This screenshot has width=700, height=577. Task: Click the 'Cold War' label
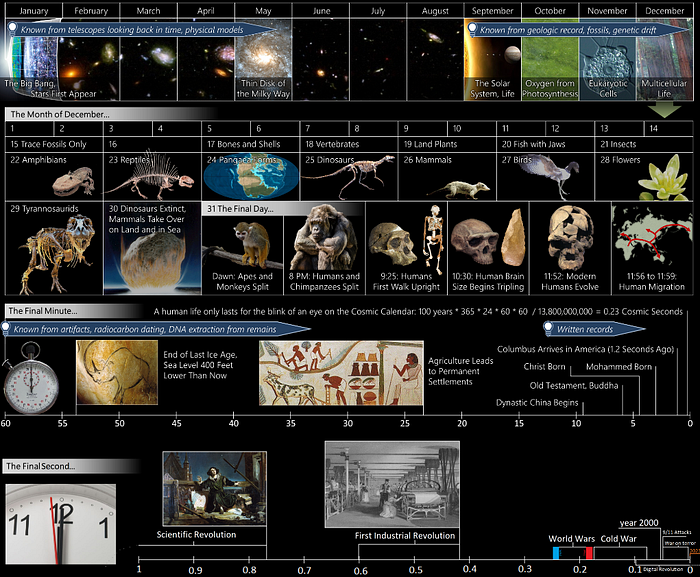coord(618,539)
